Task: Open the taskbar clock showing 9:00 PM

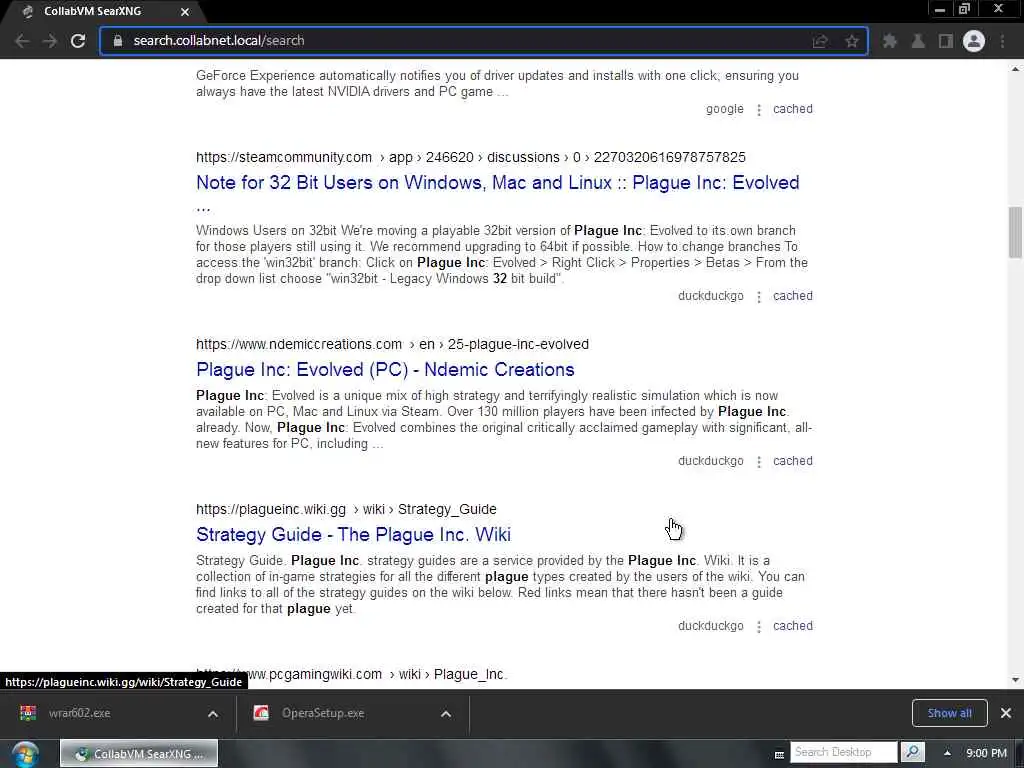Action: pos(986,753)
